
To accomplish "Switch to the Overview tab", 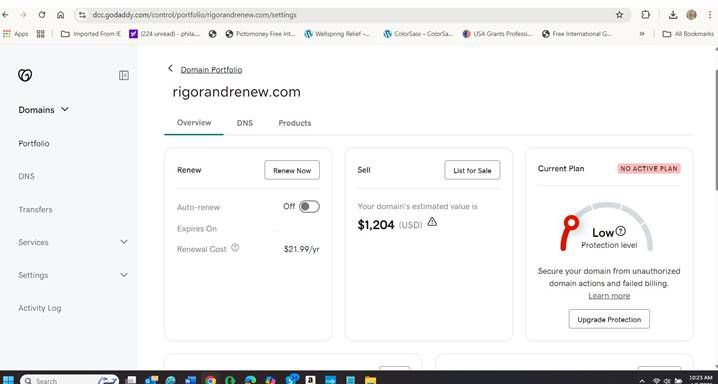I will [x=194, y=123].
